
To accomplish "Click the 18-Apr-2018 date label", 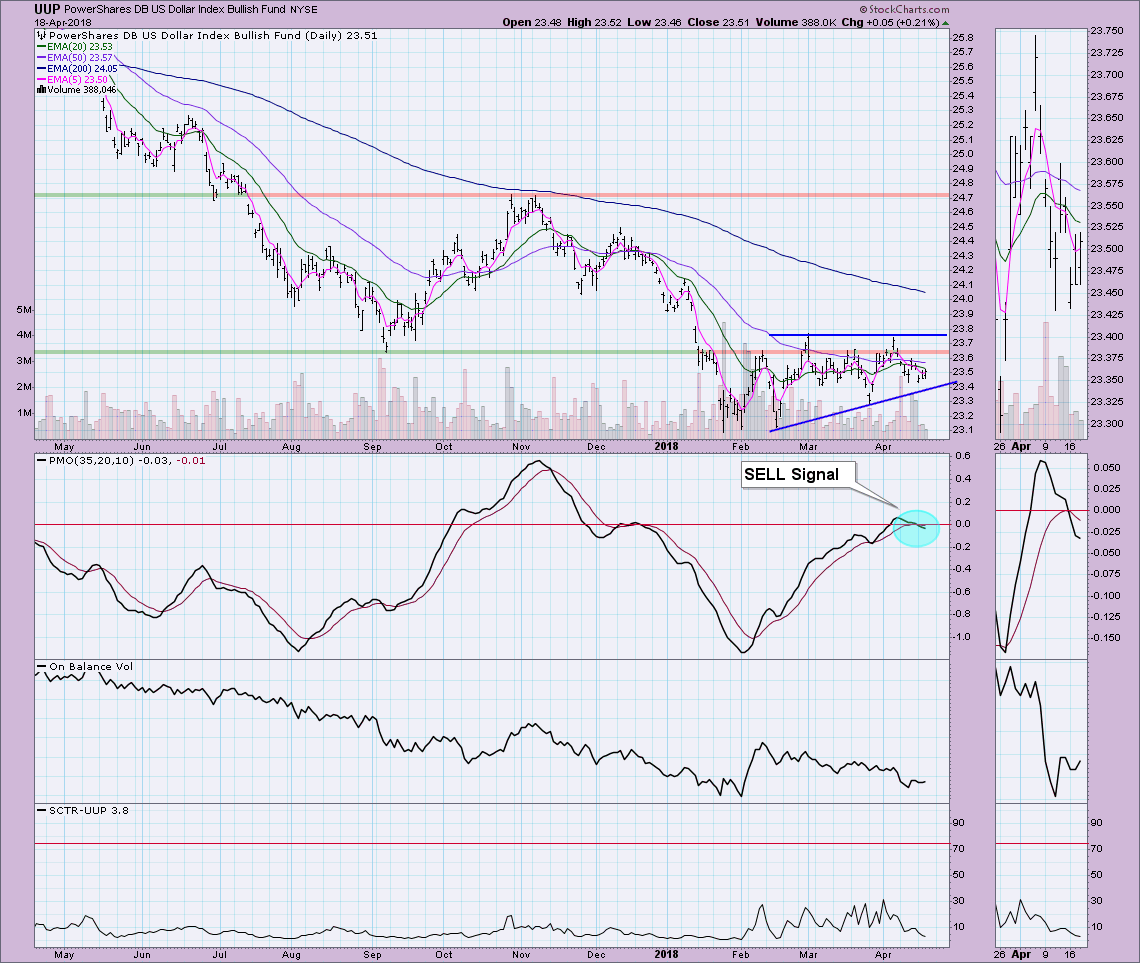I will [63, 23].
